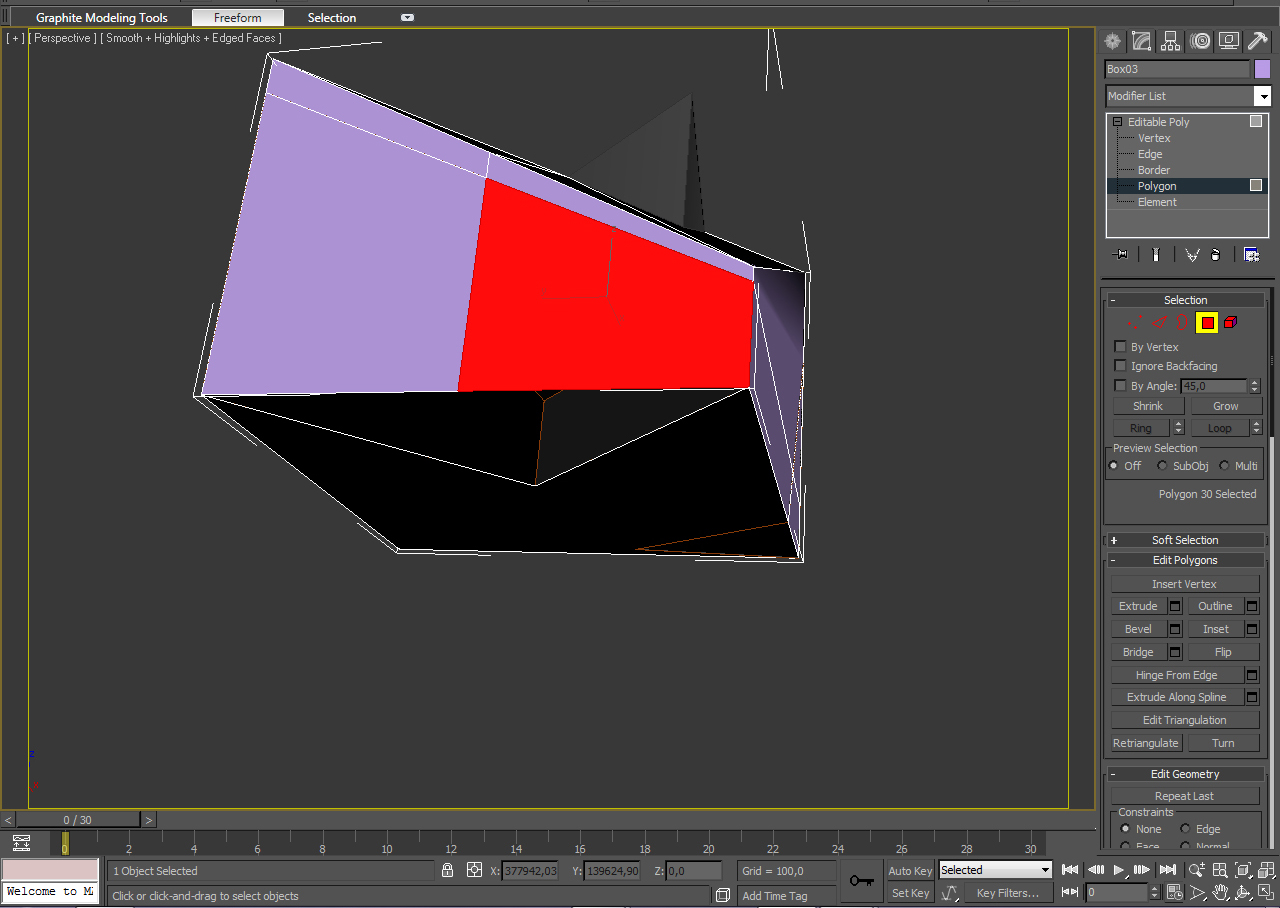Open the Hierarchy command panel tab
Viewport: 1280px width, 908px height.
(x=1171, y=41)
